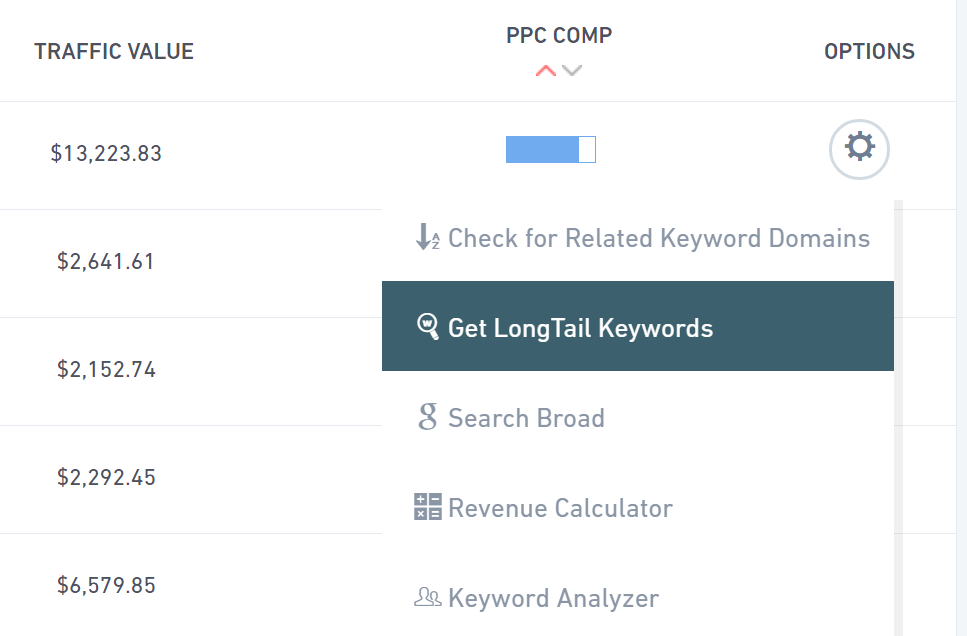967x636 pixels.
Task: Click the Google icon next to Search Broad
Action: pyautogui.click(x=427, y=417)
